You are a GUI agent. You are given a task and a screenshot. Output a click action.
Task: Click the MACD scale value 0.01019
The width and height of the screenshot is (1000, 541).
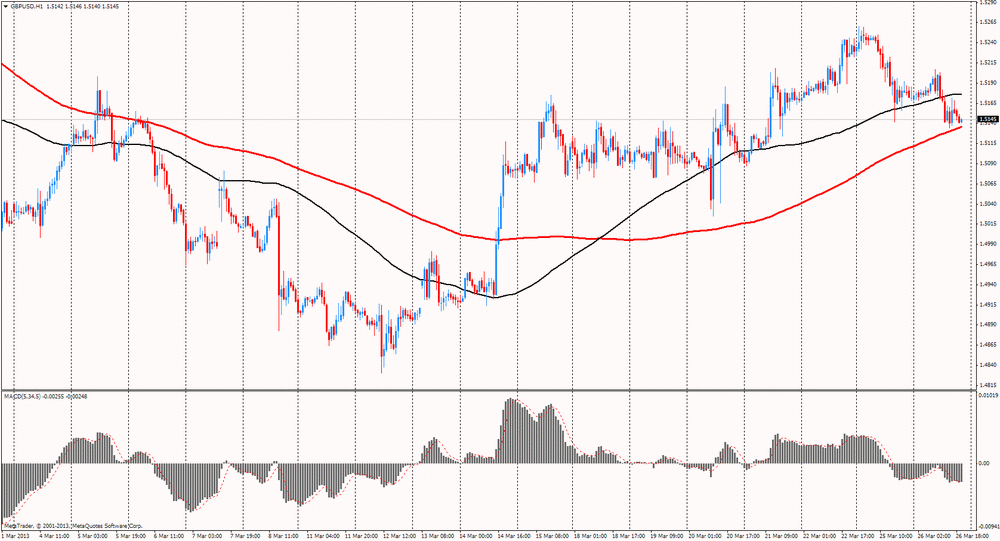click(x=988, y=396)
